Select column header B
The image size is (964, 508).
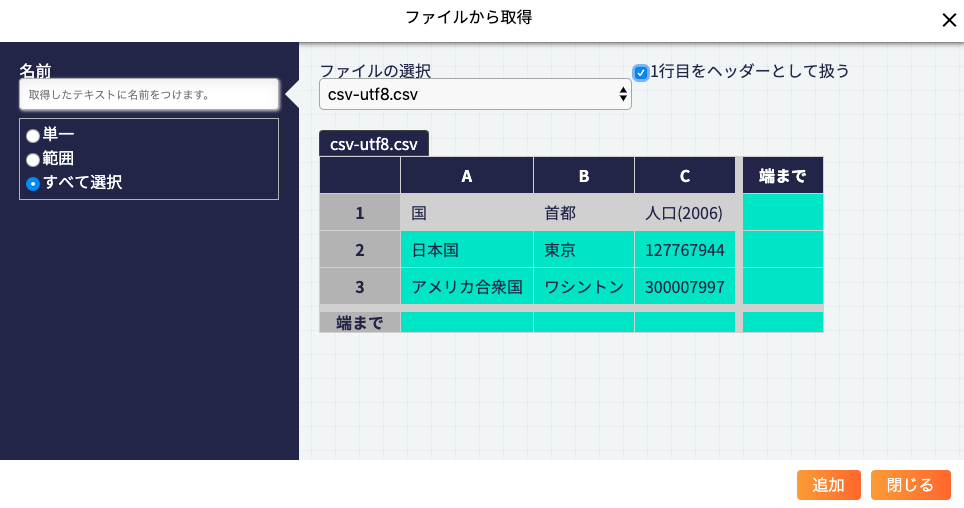coord(584,176)
